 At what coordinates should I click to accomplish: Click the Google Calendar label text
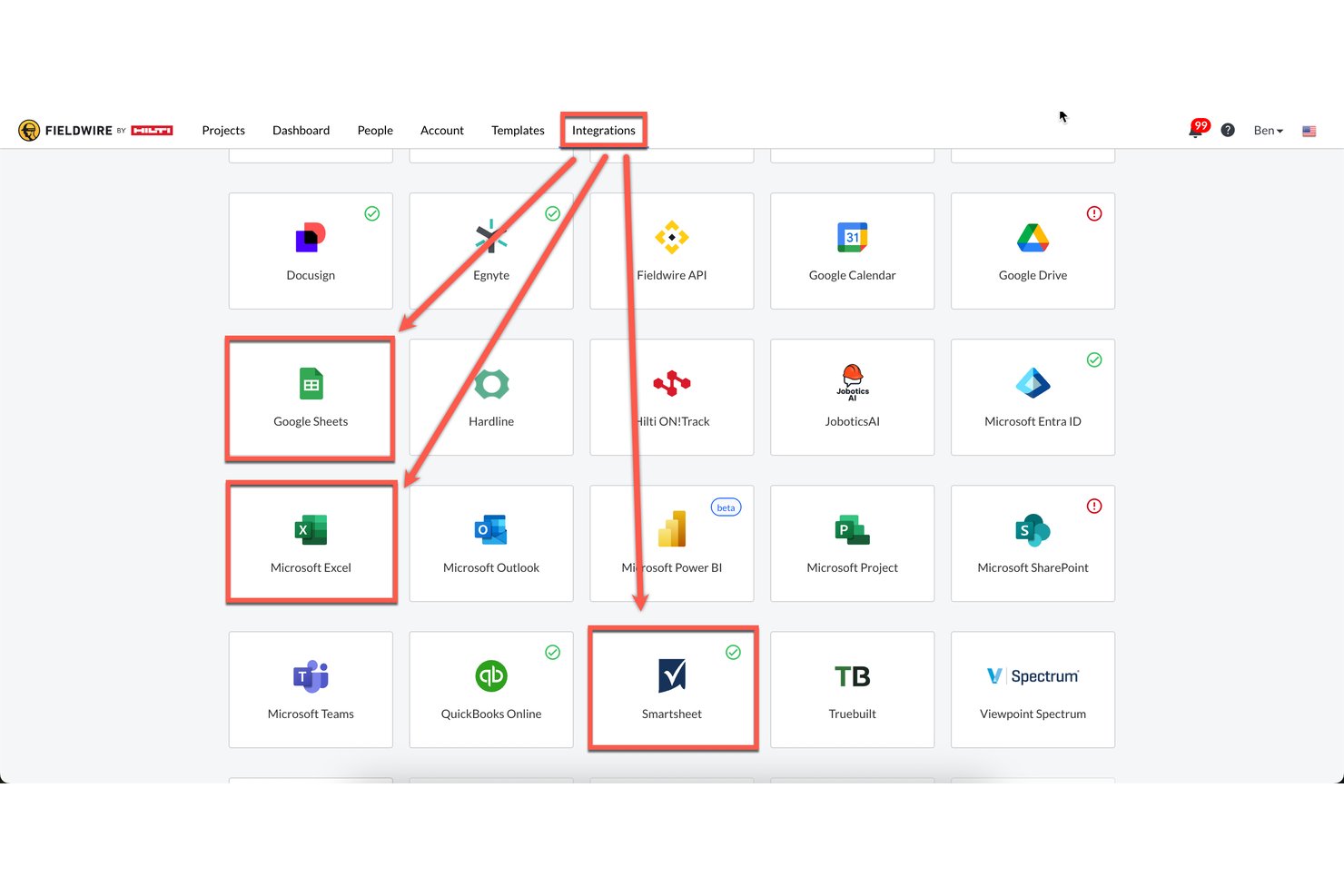point(853,275)
